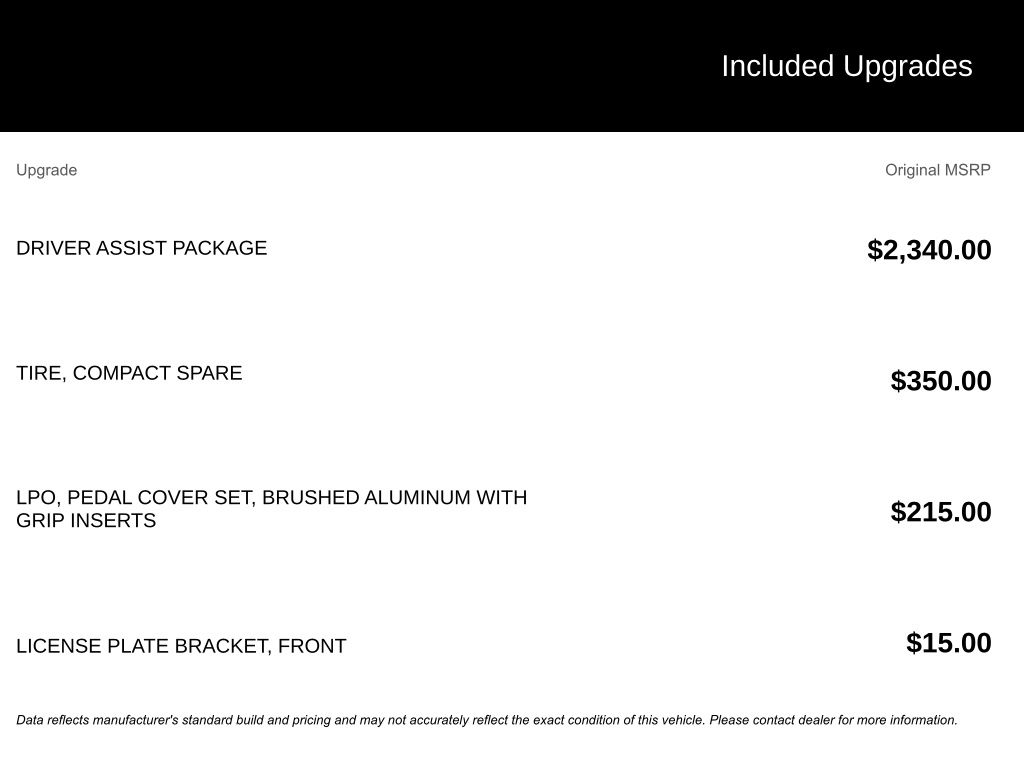Viewport: 1024px width, 768px height.
Task: Click the $15.00 MSRP value
Action: (948, 643)
